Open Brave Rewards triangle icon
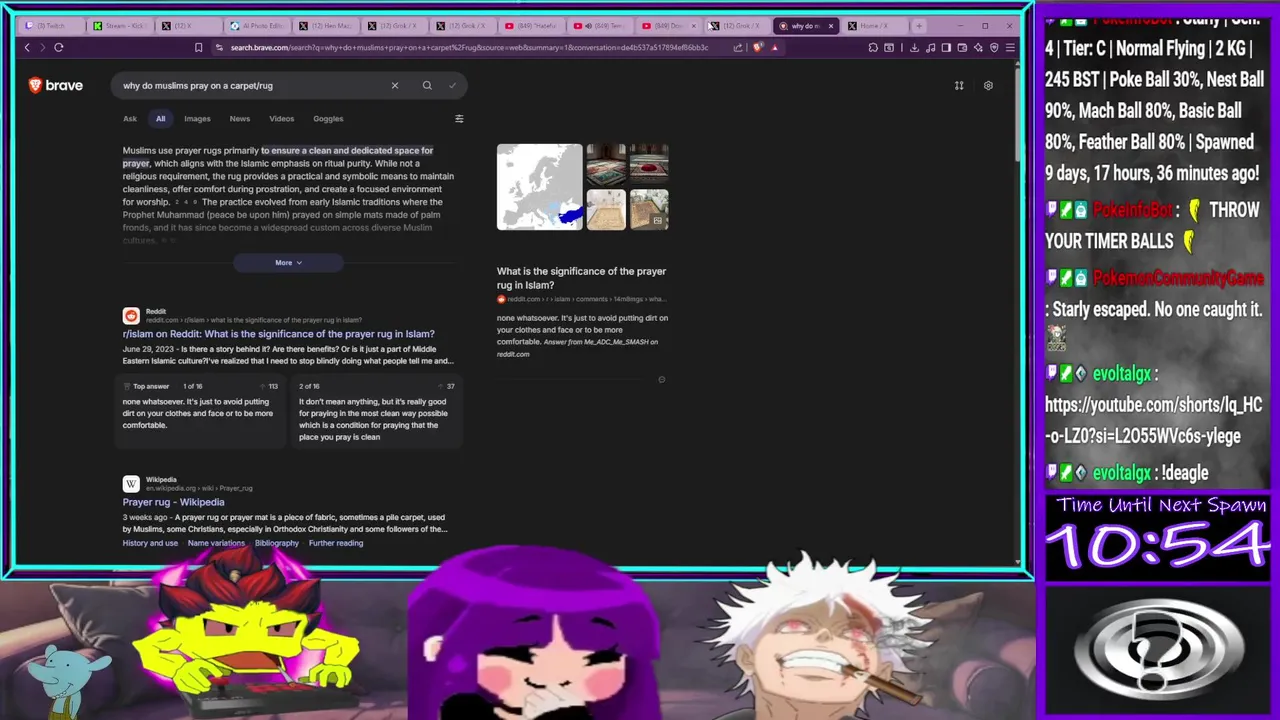Screen dimensions: 1280x720 click(774, 47)
